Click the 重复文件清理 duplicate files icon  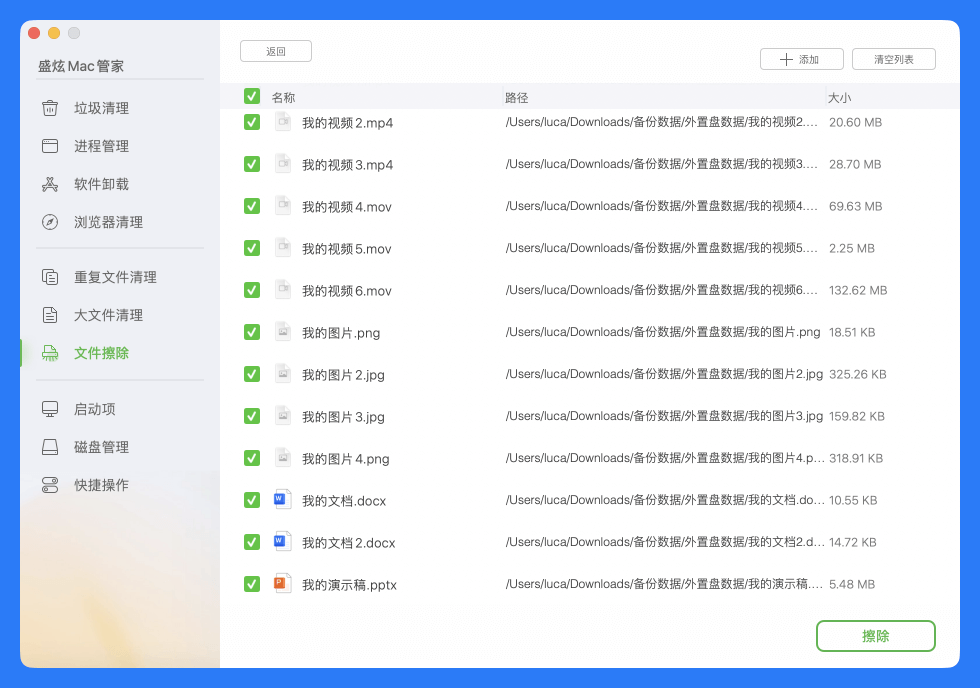click(49, 277)
